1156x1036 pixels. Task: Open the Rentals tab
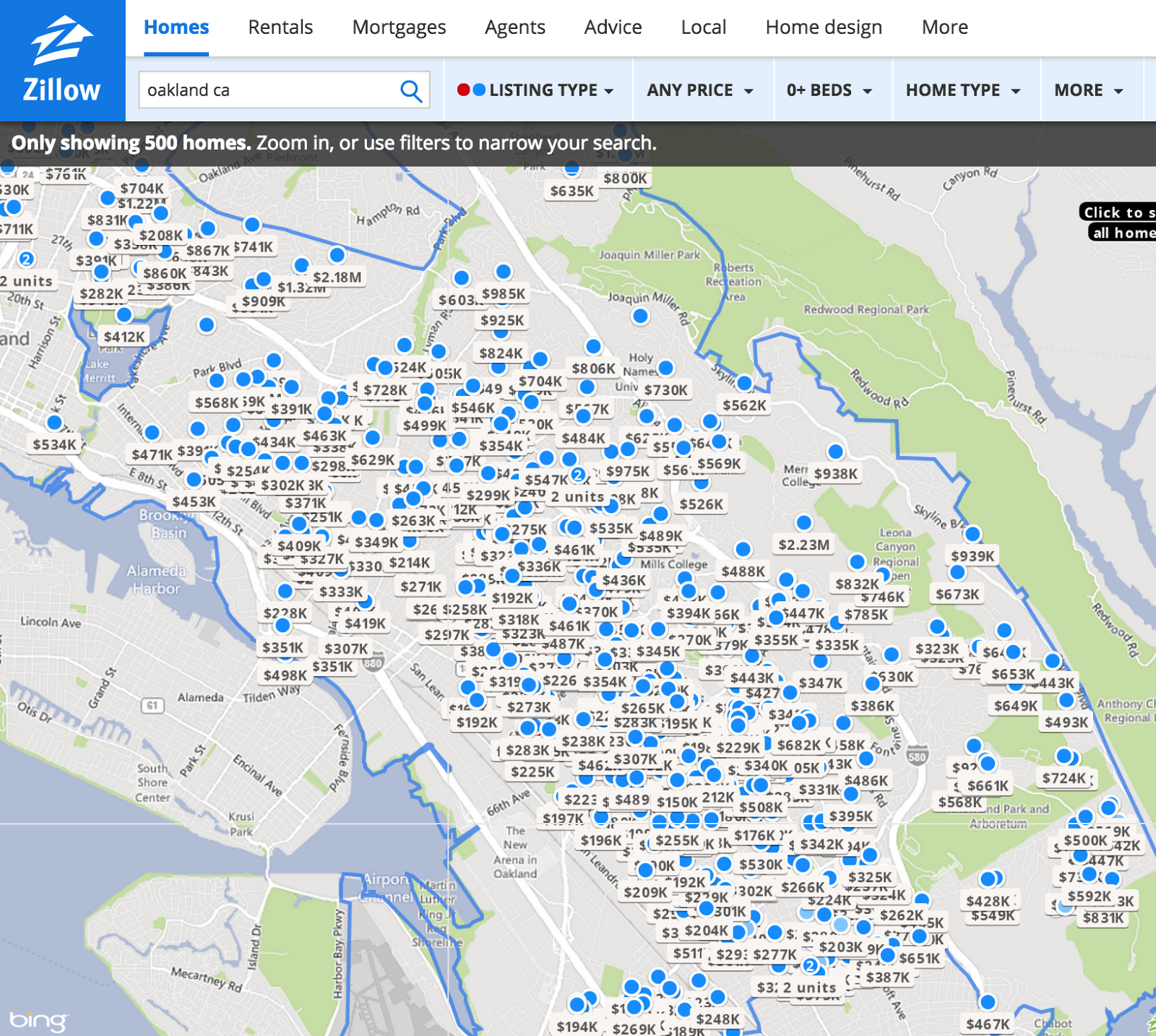pos(280,27)
